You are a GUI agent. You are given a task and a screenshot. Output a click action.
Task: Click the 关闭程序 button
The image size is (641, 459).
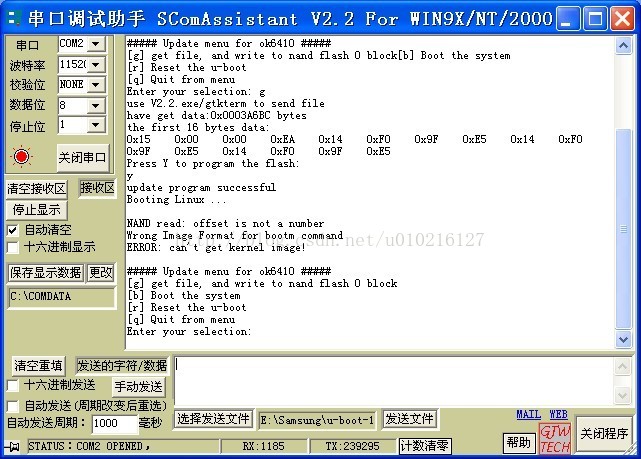604,434
